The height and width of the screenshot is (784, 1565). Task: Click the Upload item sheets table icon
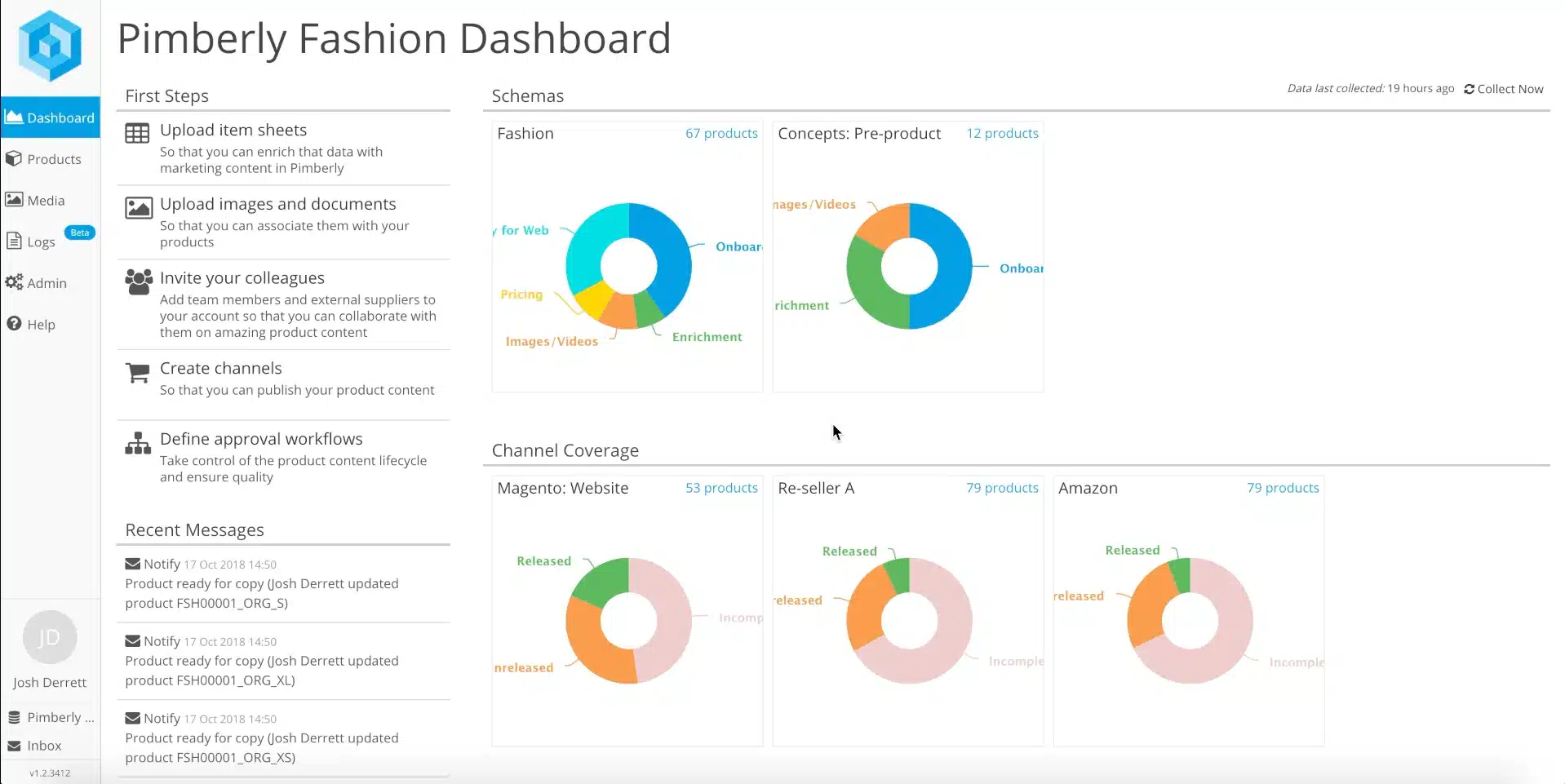137,133
